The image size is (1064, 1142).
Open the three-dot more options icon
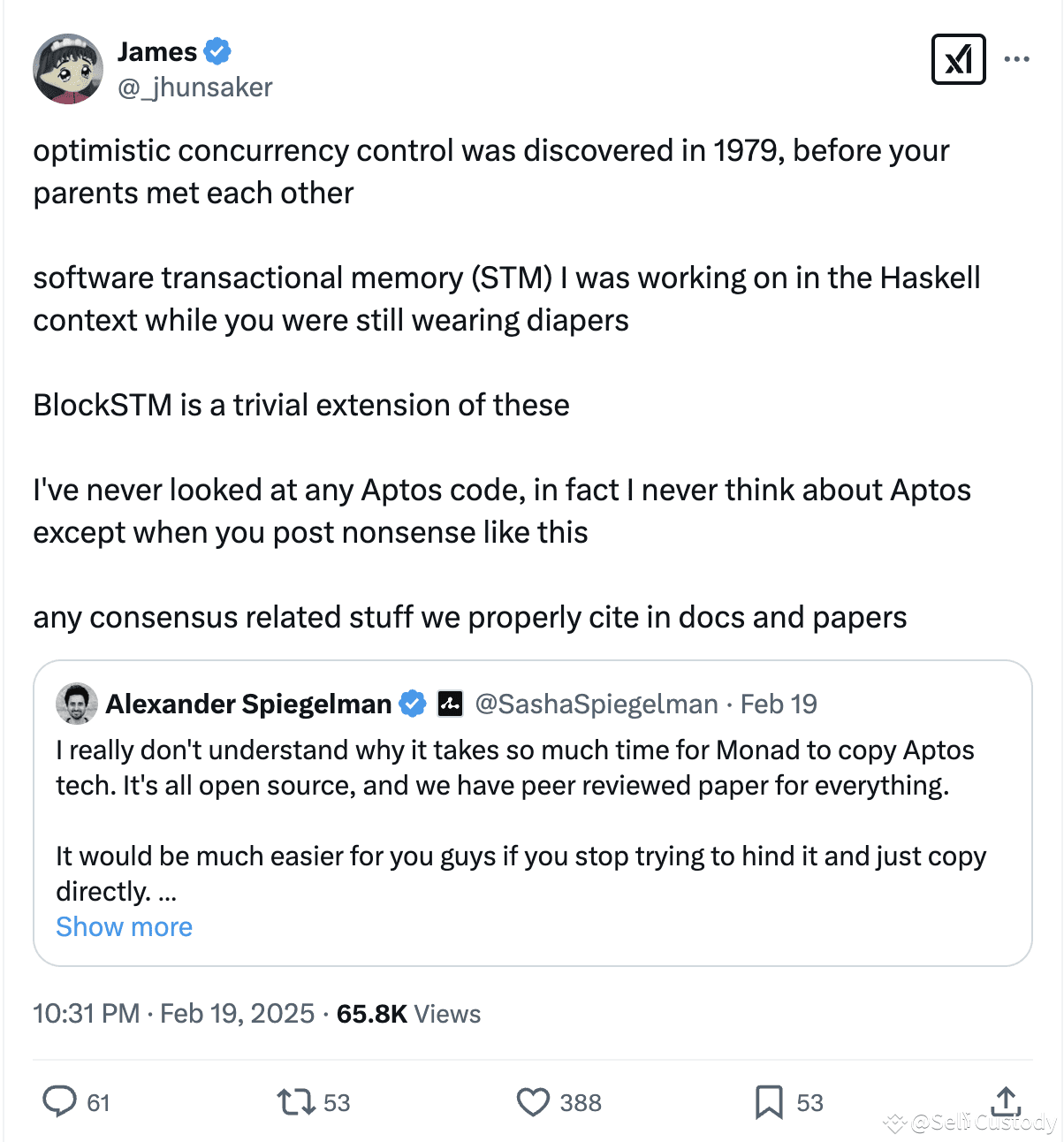pos(1018,57)
